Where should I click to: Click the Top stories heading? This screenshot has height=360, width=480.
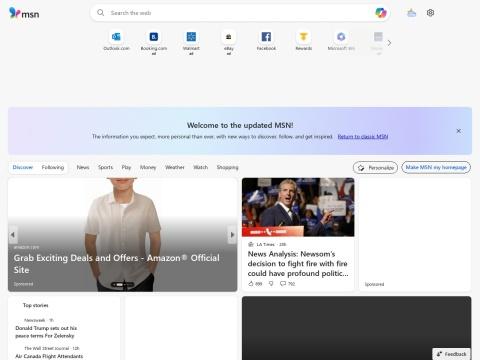[x=35, y=305]
